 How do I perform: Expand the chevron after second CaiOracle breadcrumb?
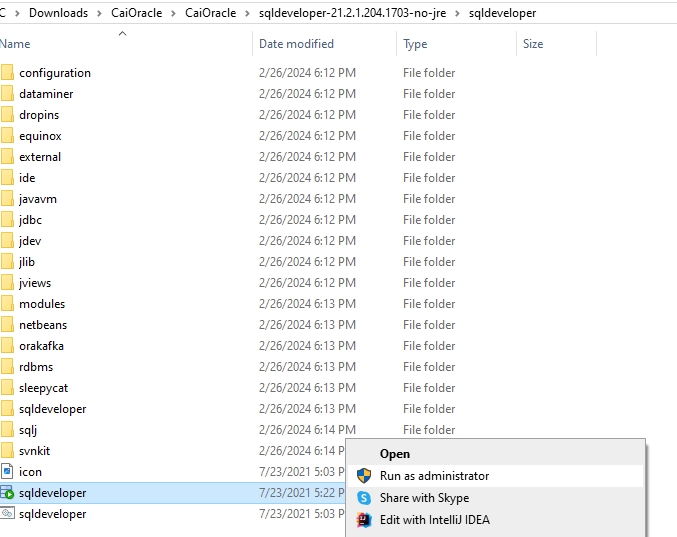tap(247, 13)
